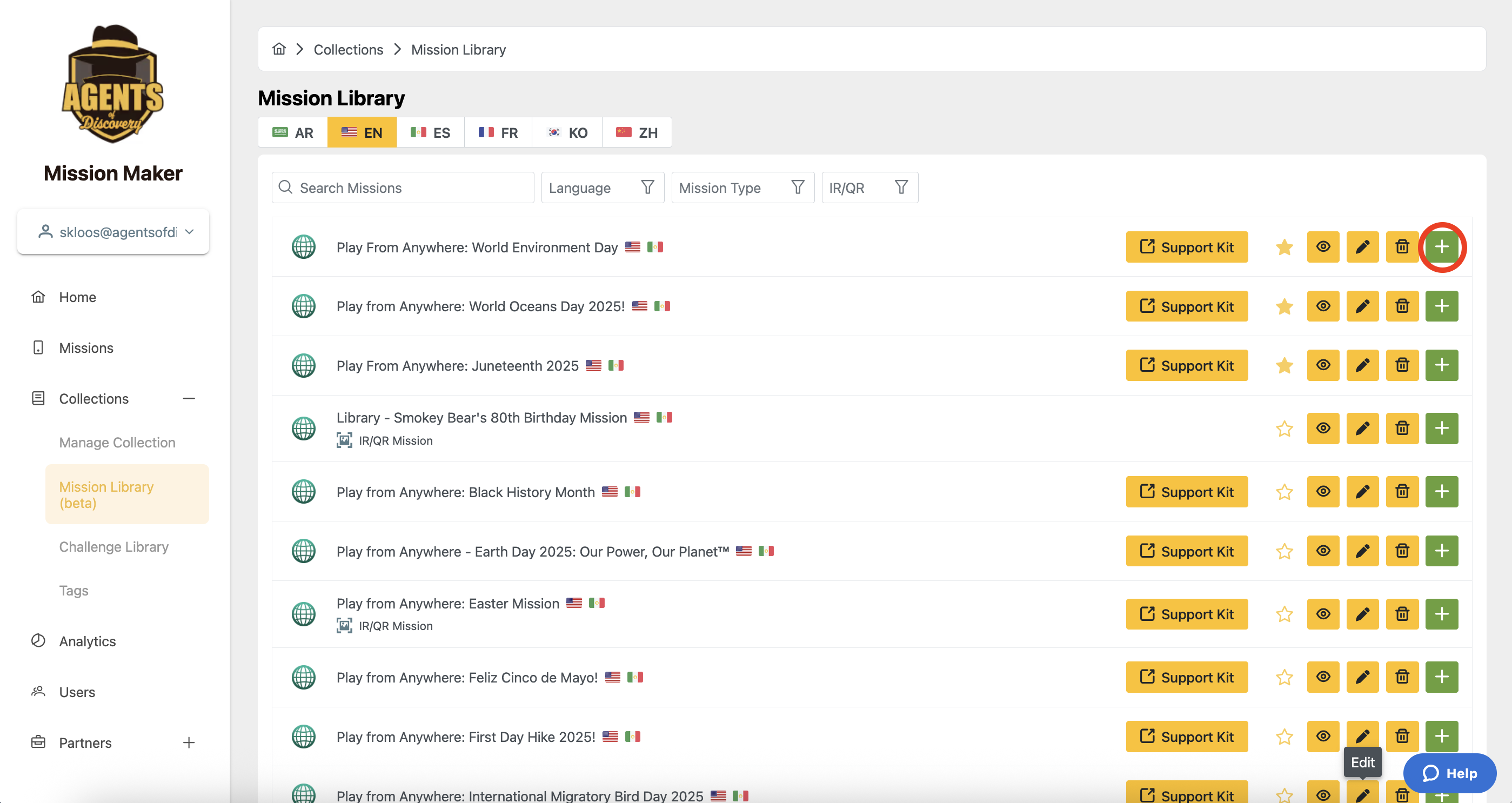Preview the Smokey Bear's 80th Birthday mission

[1322, 429]
